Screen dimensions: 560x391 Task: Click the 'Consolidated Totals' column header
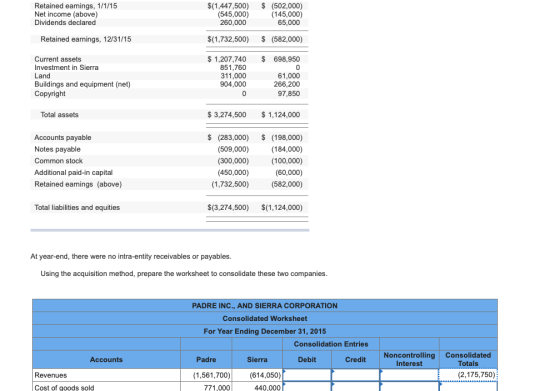click(468, 359)
